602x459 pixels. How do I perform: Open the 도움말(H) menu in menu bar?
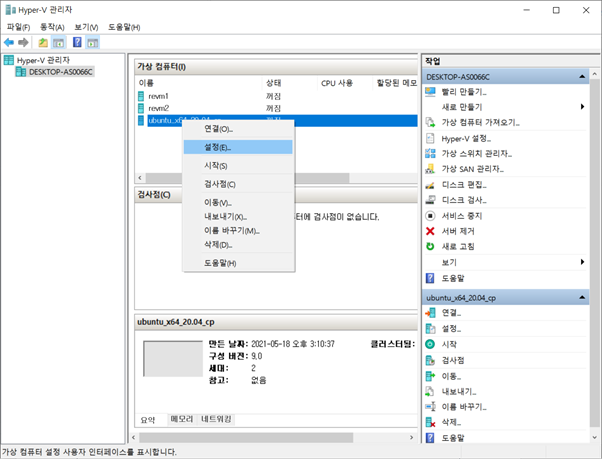pyautogui.click(x=124, y=27)
